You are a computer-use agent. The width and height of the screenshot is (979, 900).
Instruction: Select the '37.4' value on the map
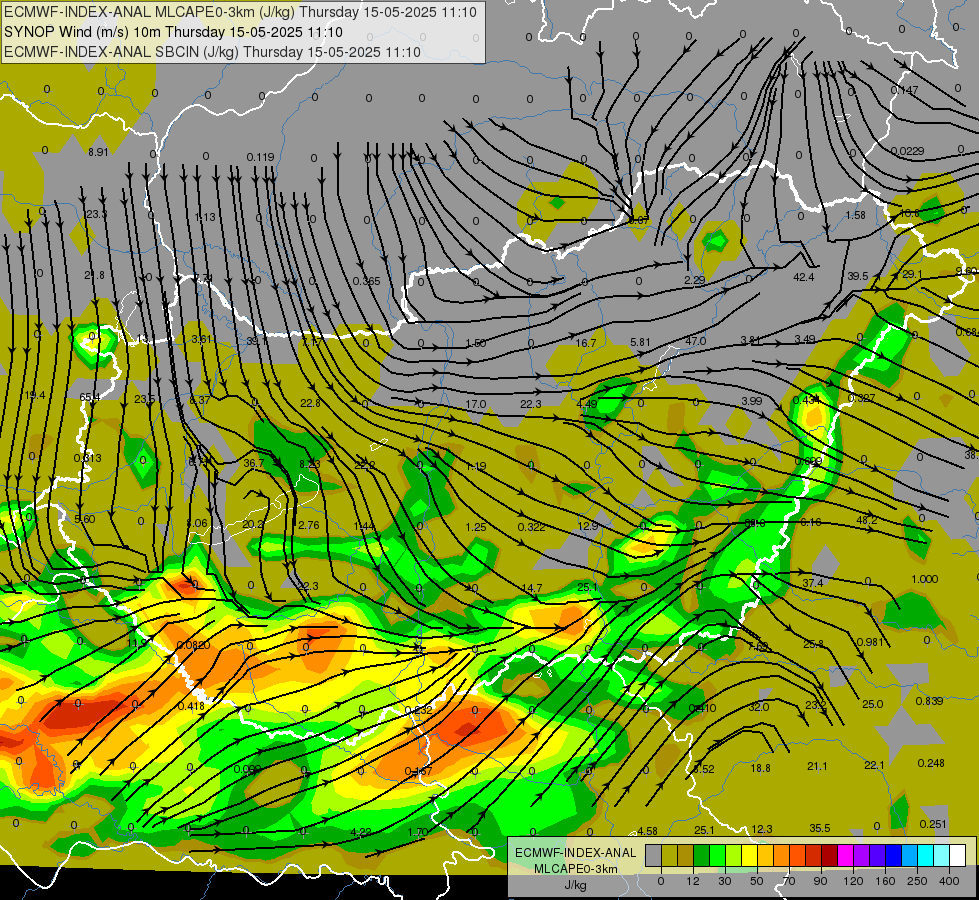click(813, 583)
